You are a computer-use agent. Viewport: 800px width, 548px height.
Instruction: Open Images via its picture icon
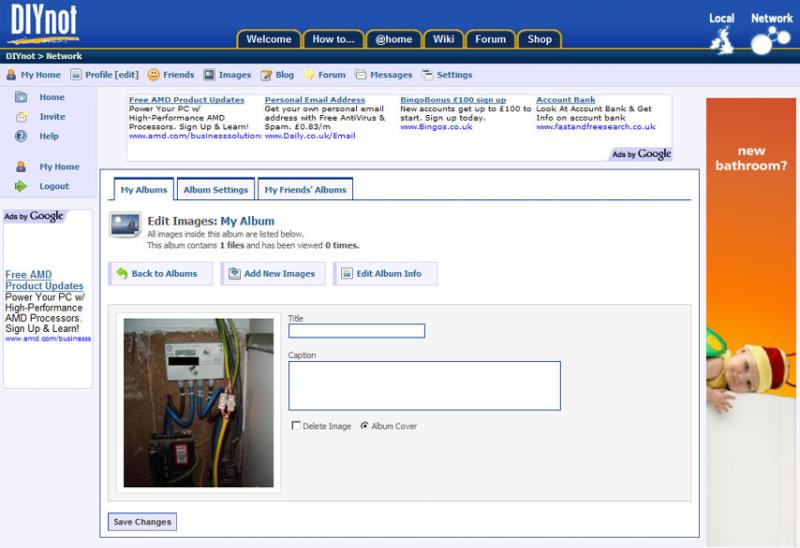[209, 75]
